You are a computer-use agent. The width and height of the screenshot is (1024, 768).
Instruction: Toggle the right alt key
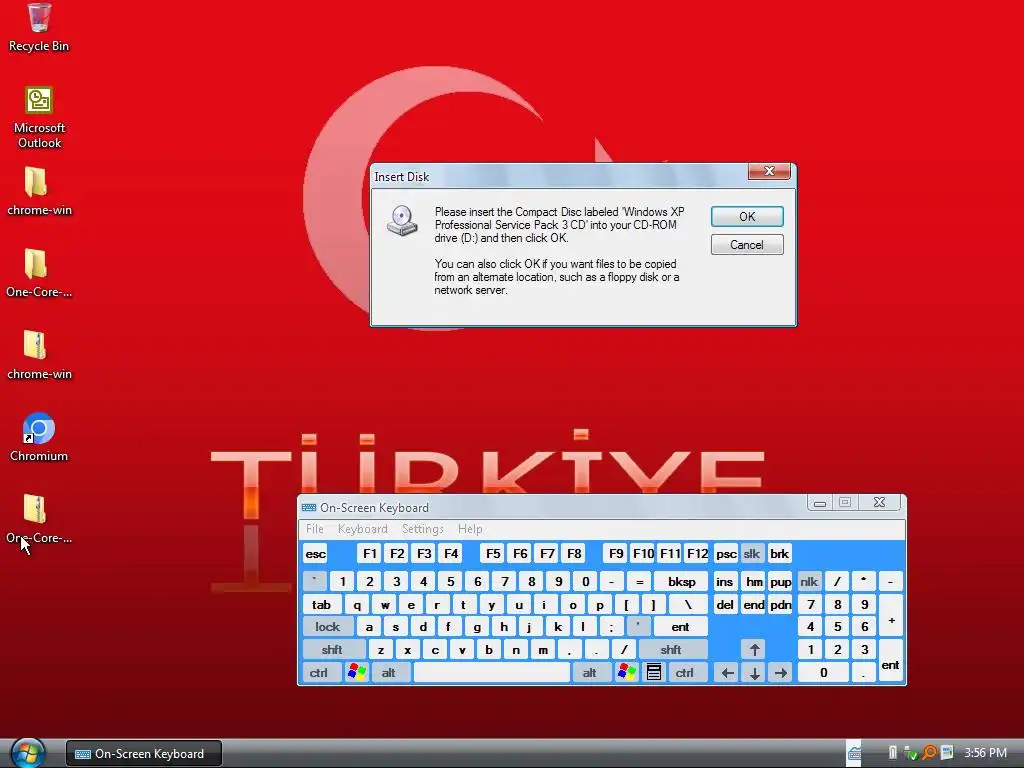[590, 672]
